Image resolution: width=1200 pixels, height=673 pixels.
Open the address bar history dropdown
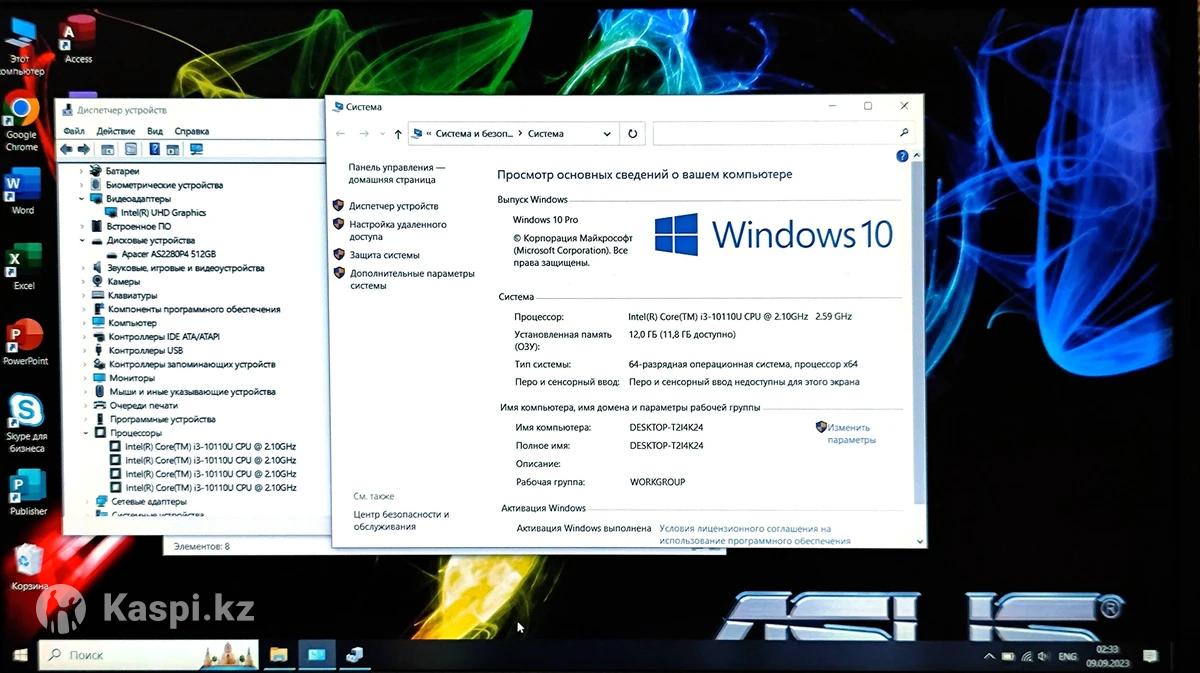(607, 134)
